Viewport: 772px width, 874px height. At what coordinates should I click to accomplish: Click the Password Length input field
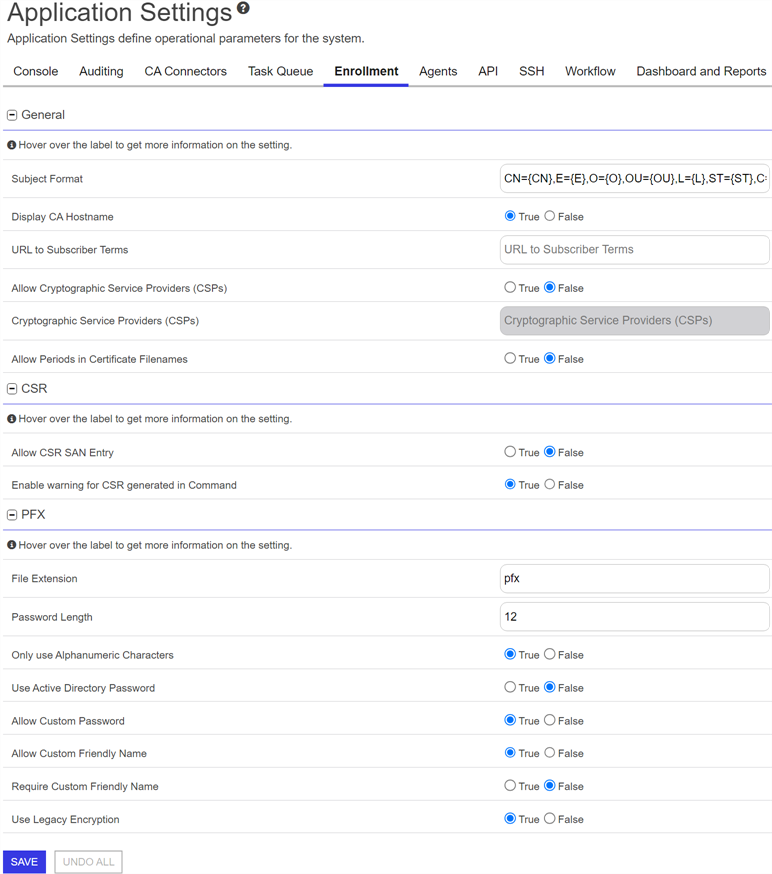click(x=634, y=616)
